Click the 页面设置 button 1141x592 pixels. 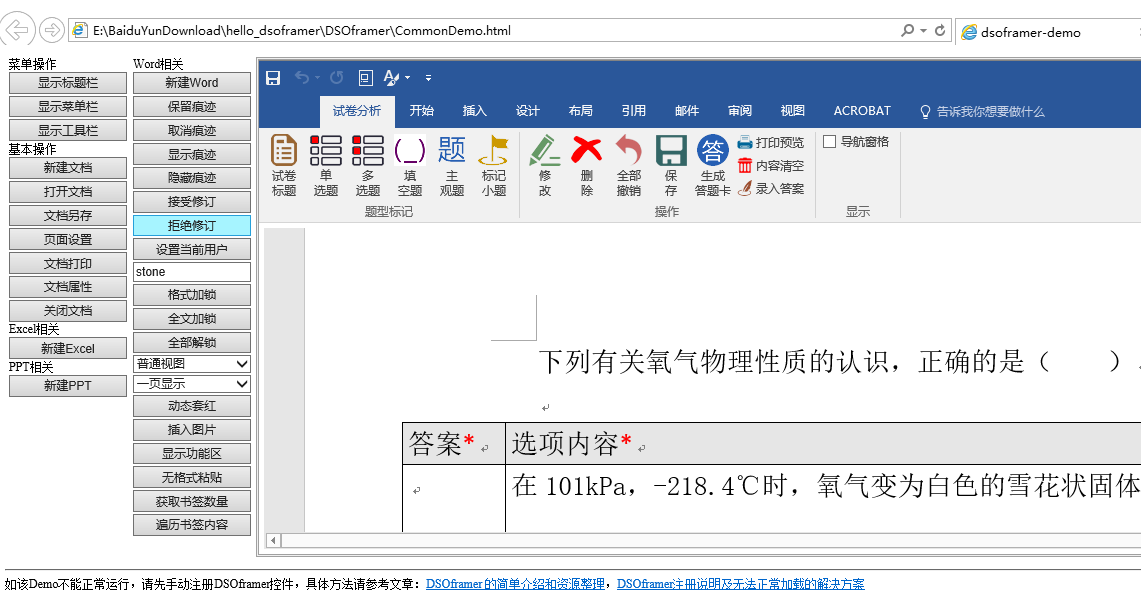68,240
